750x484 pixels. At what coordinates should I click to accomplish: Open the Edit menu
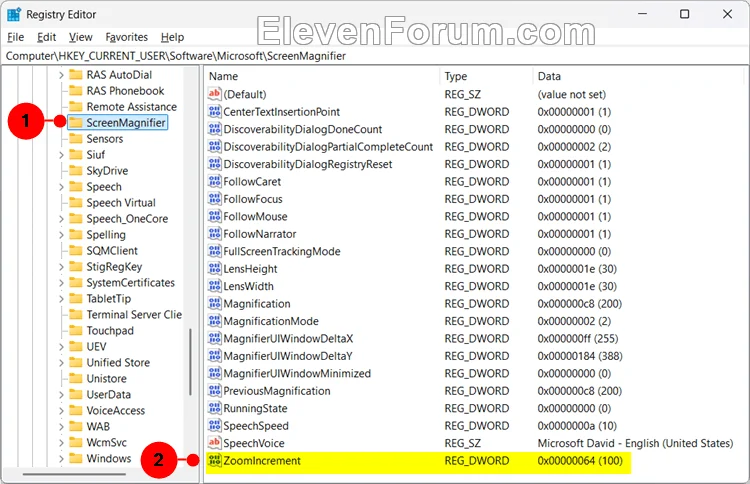[46, 37]
